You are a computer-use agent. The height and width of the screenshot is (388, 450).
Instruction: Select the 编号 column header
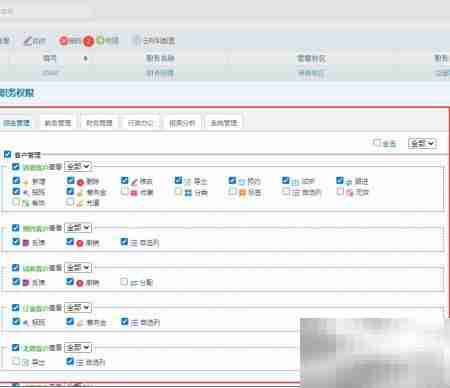(x=50, y=59)
